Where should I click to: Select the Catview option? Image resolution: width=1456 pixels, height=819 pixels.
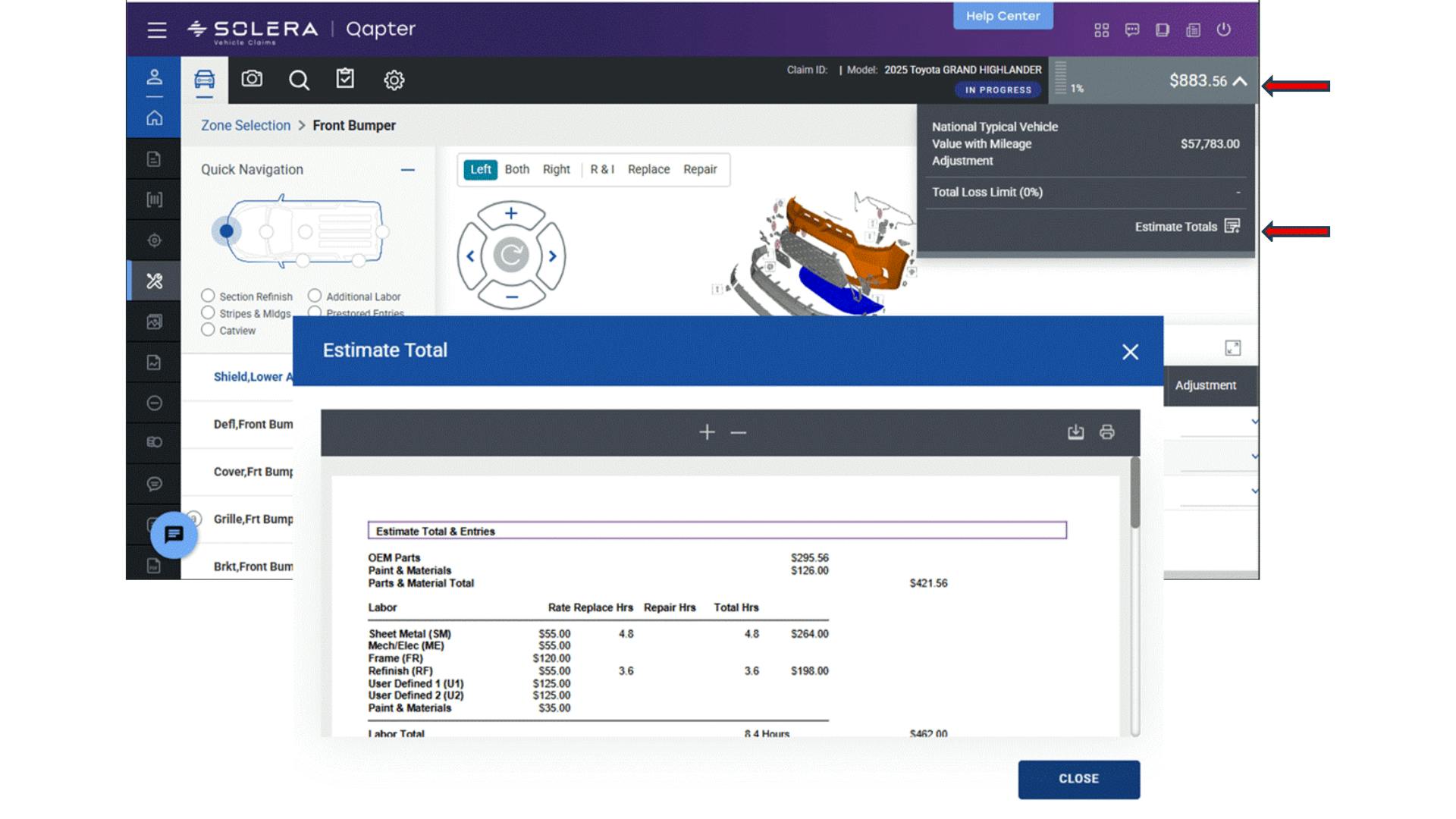[208, 330]
